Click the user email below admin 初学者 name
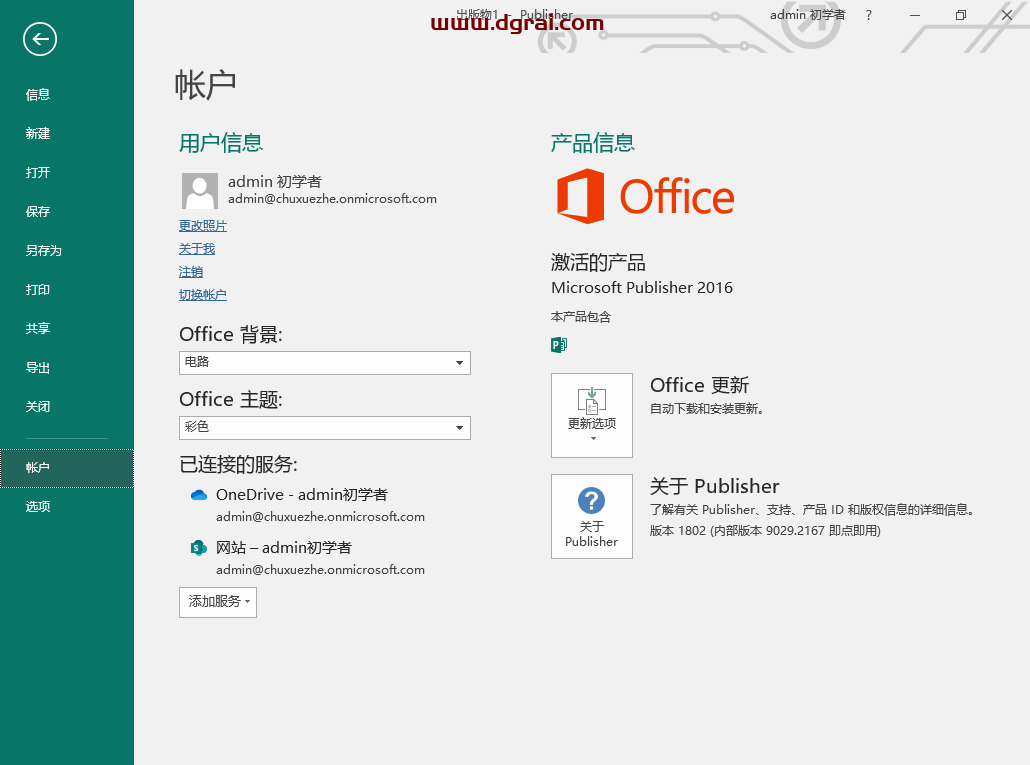1030x765 pixels. click(332, 199)
